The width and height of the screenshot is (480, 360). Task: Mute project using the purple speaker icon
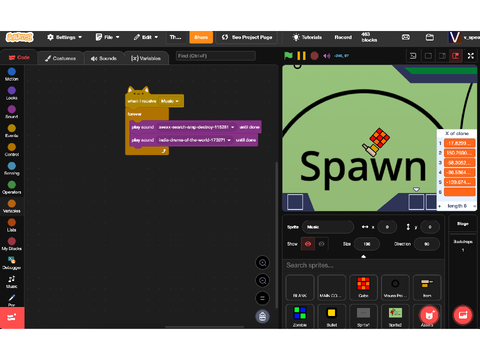coord(327,56)
